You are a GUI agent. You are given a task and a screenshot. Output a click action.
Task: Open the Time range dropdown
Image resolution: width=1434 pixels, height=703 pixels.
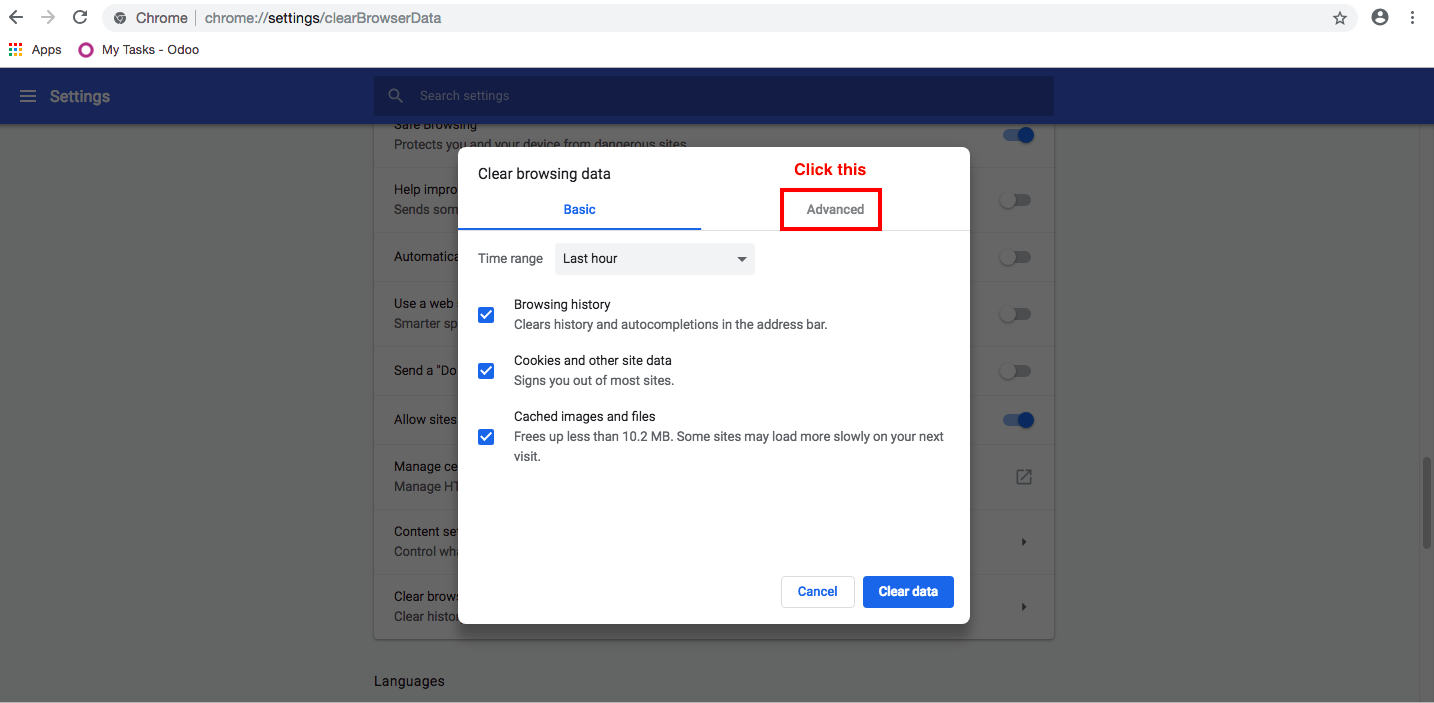pyautogui.click(x=655, y=258)
